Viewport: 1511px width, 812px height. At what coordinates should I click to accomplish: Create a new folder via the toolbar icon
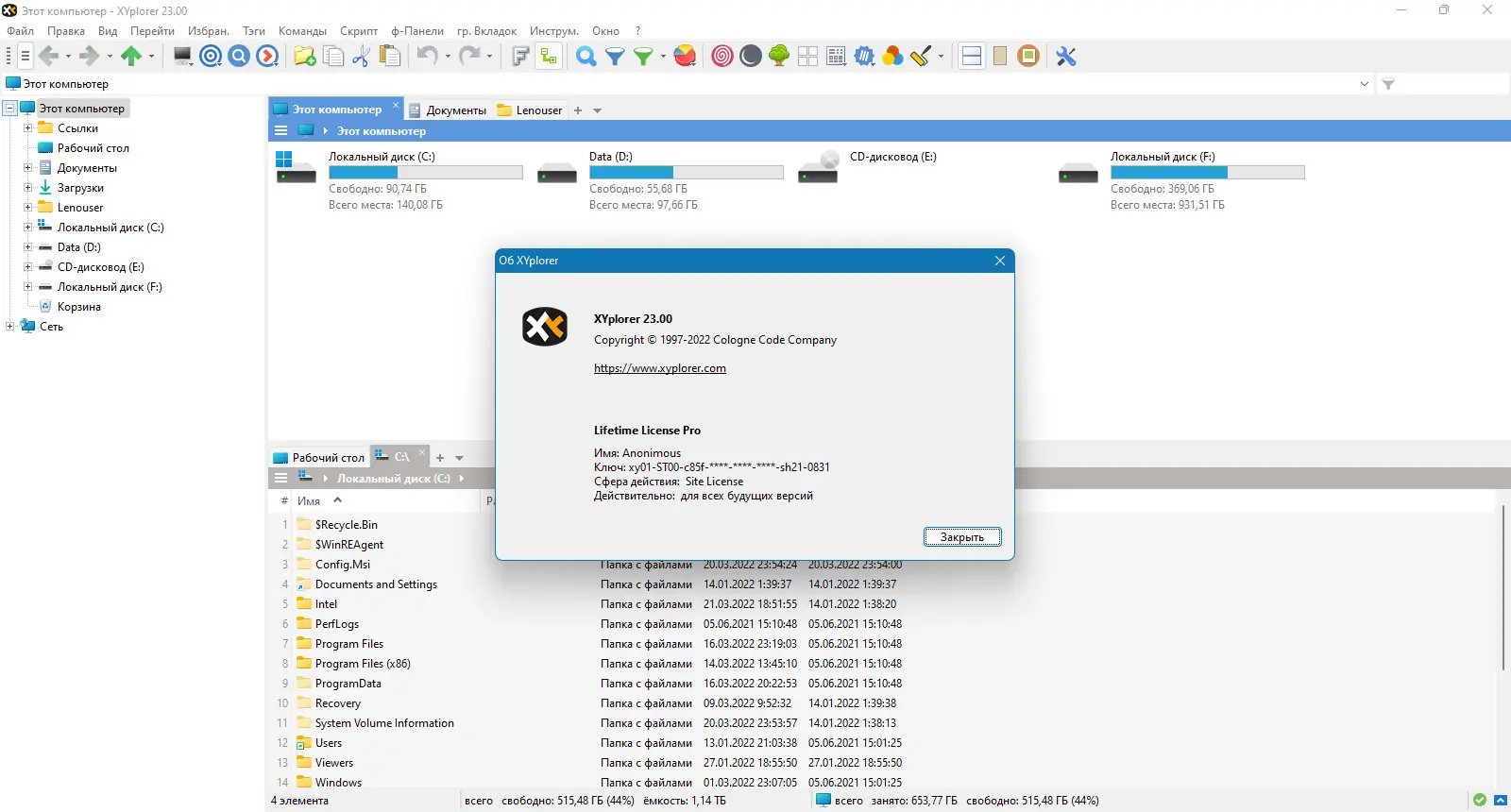point(305,57)
